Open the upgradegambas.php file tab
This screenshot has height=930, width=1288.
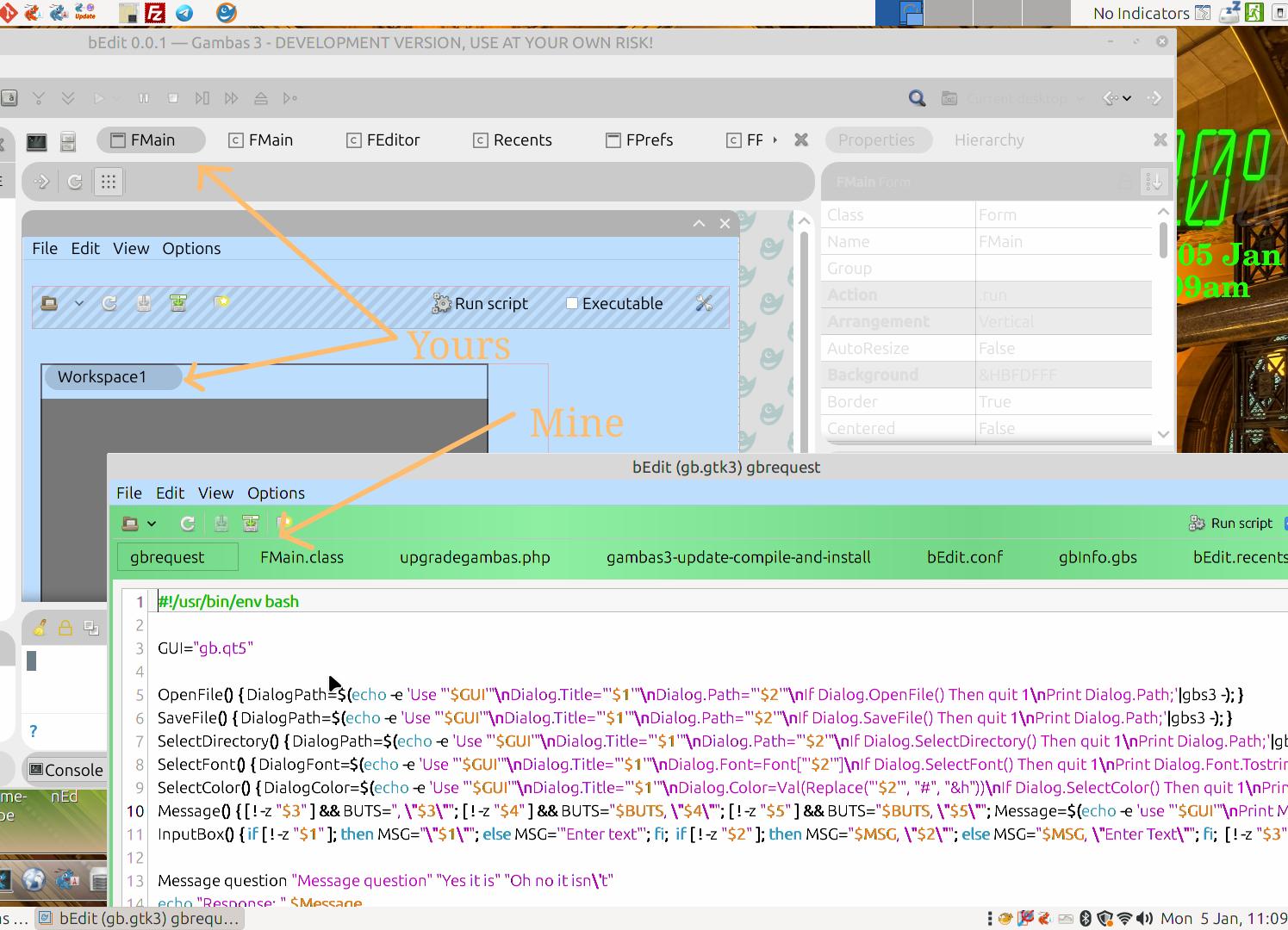(x=475, y=557)
